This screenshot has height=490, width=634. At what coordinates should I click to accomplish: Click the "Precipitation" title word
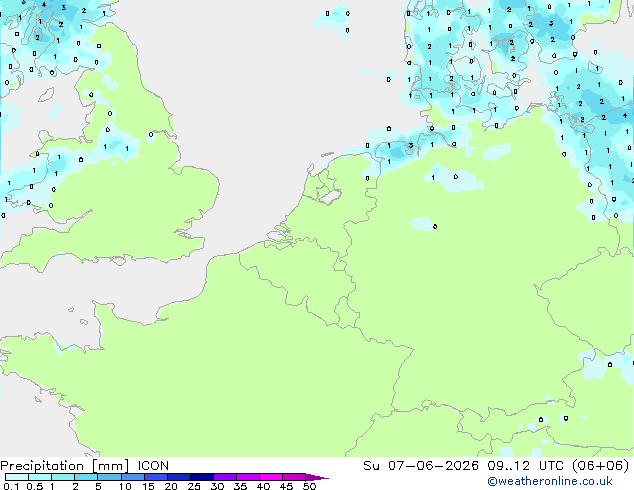coord(42,466)
